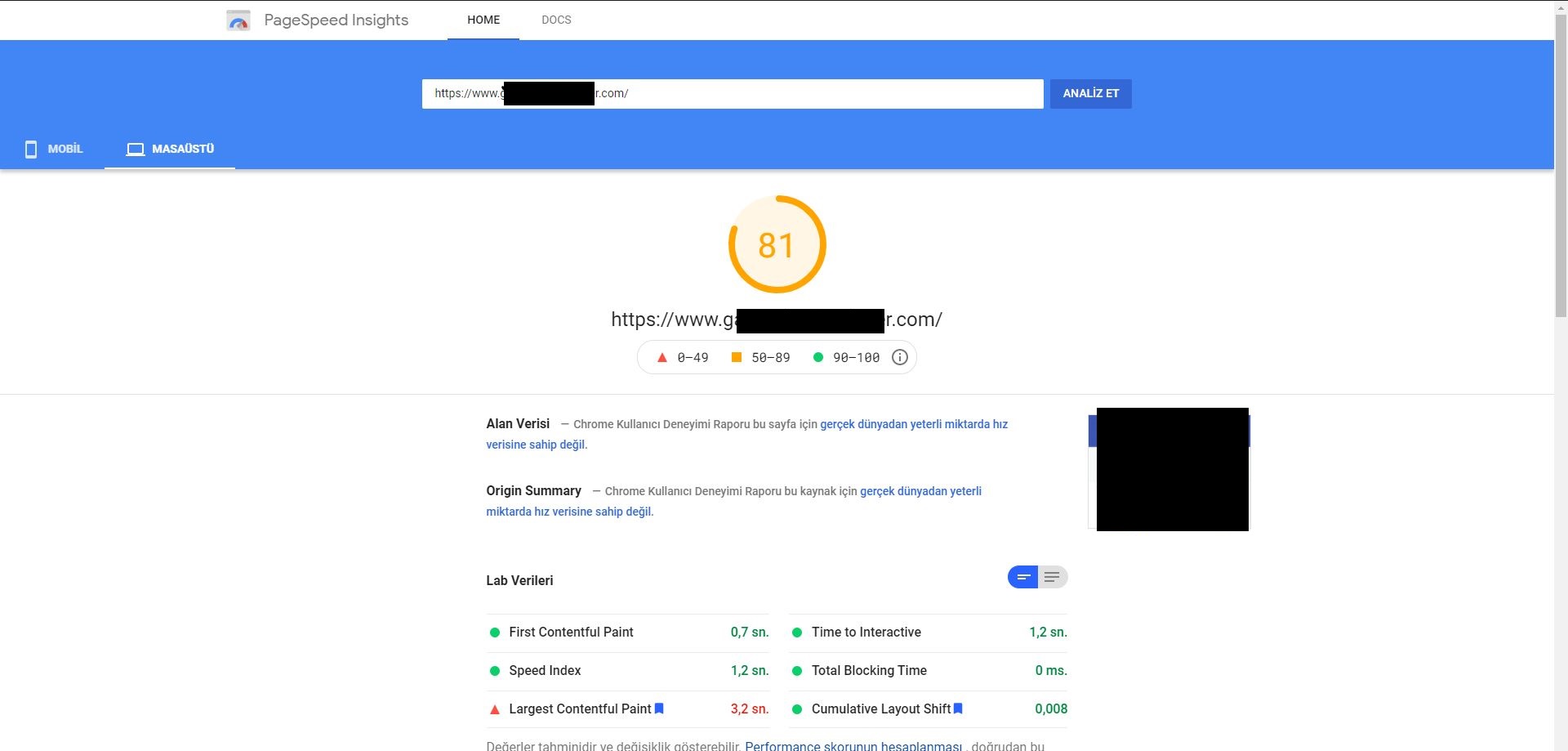Click the Total Blocking Time label
The image size is (1568, 751).
coord(869,670)
